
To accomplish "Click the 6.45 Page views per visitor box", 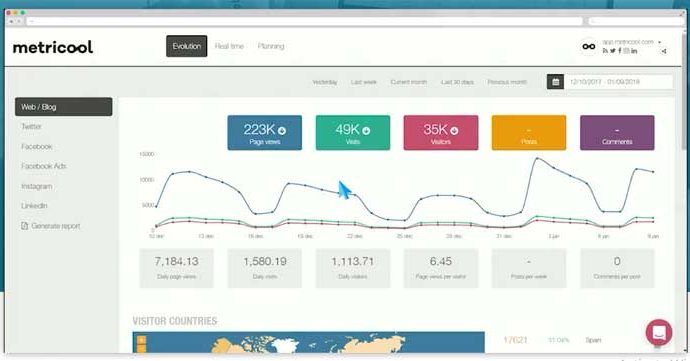I will point(440,268).
